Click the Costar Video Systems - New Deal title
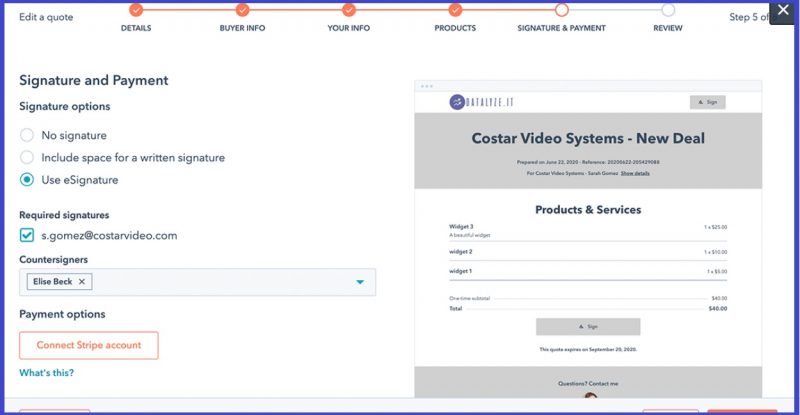Viewport: 800px width, 415px height. [x=588, y=138]
